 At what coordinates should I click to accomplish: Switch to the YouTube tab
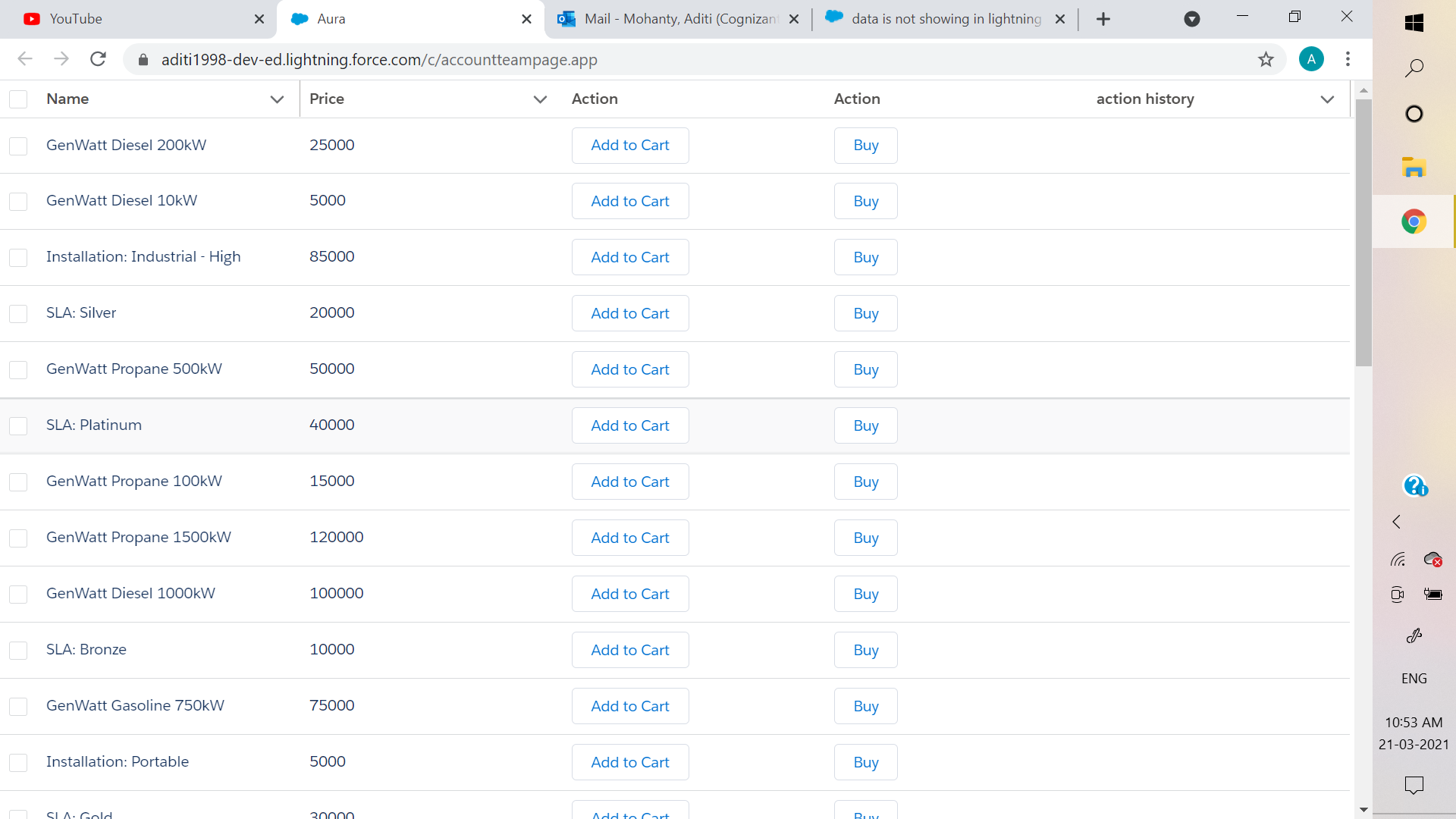tap(76, 19)
